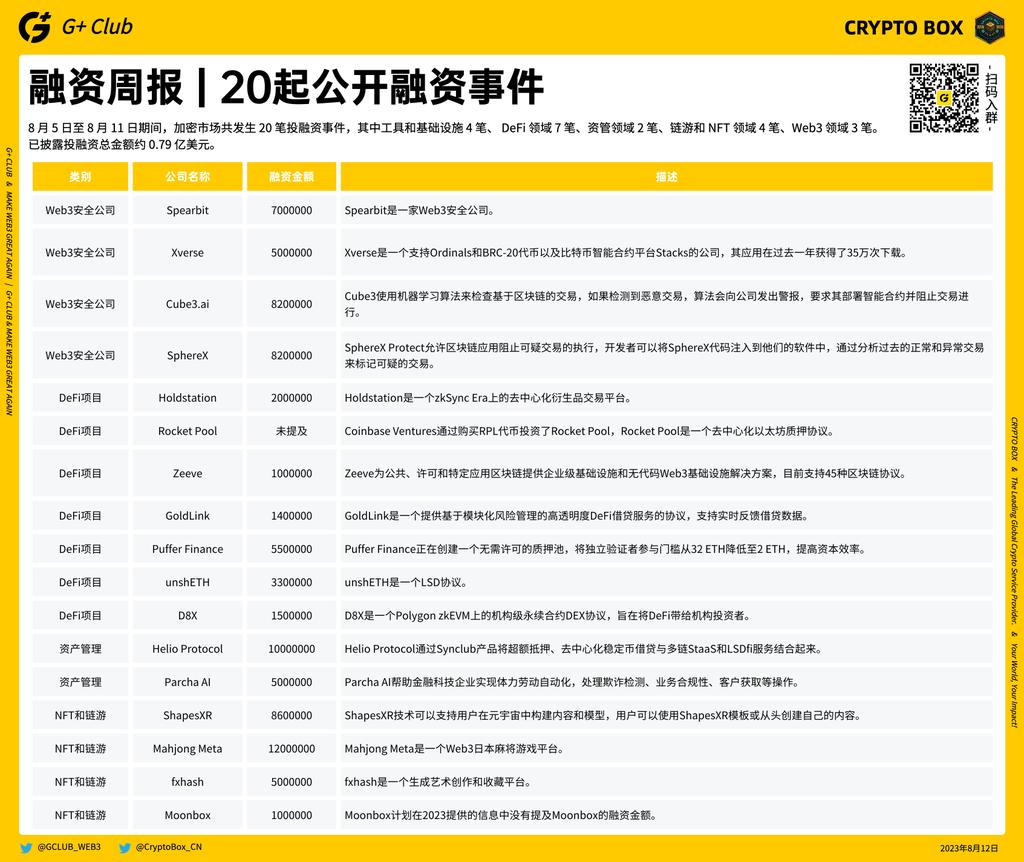Image resolution: width=1024 pixels, height=862 pixels.
Task: Click the fxhash company name cell
Action: 187,782
